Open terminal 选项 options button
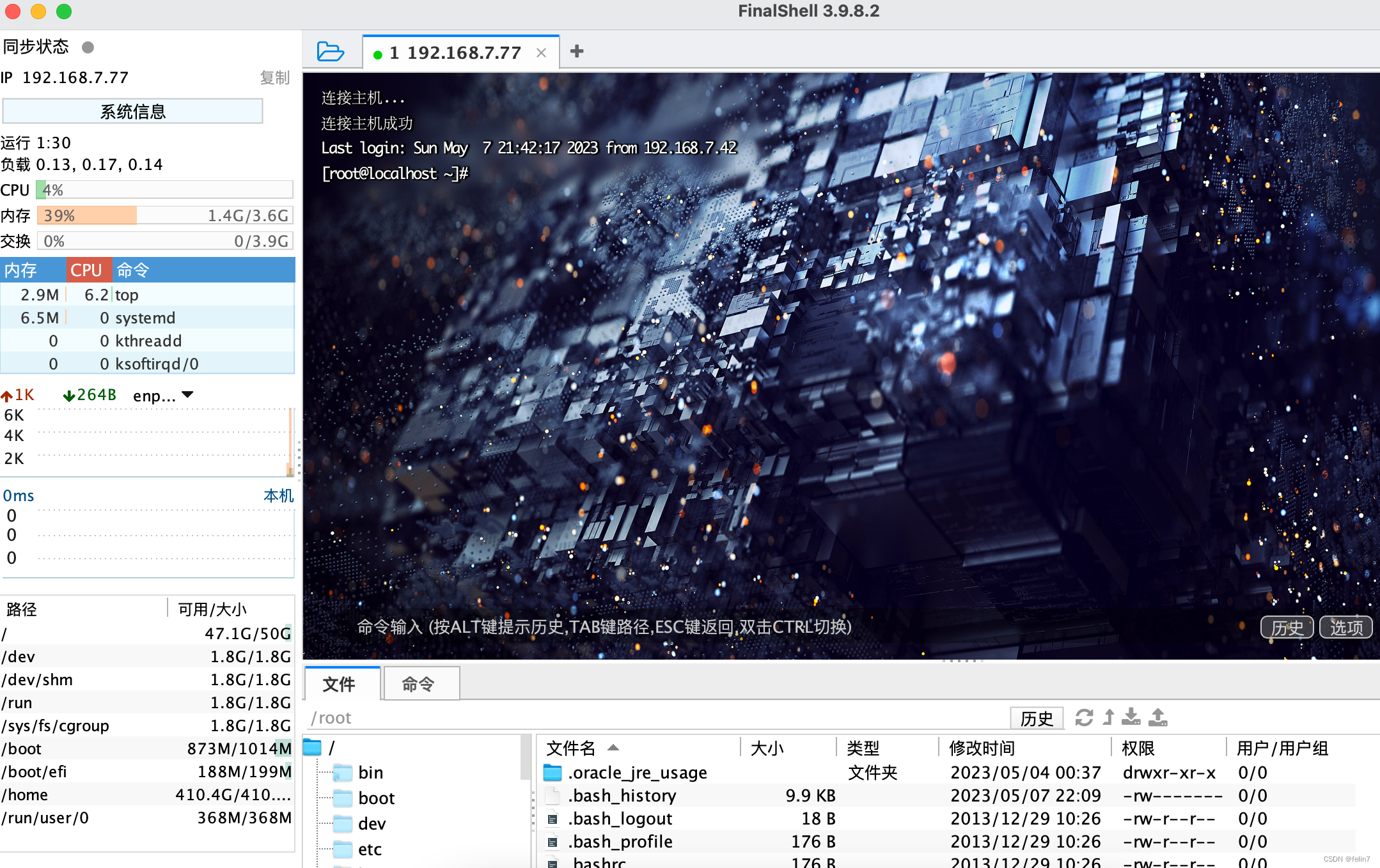The height and width of the screenshot is (868, 1380). 1346,628
